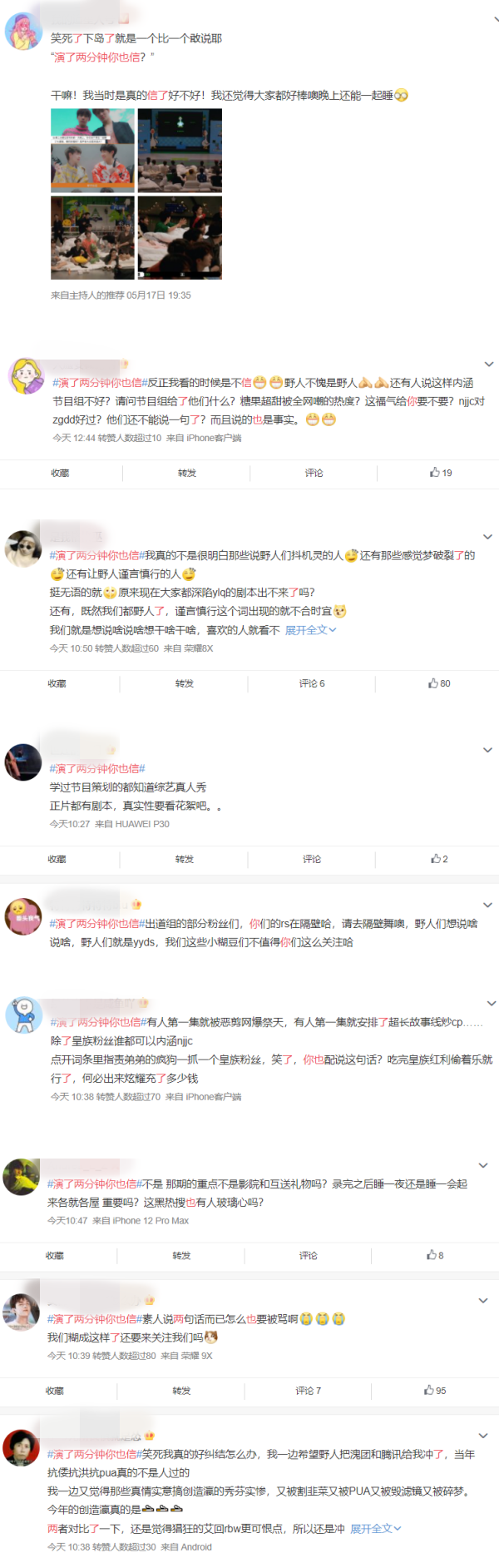Expand full text of the Android post
The width and height of the screenshot is (499, 1568).
point(375,1529)
